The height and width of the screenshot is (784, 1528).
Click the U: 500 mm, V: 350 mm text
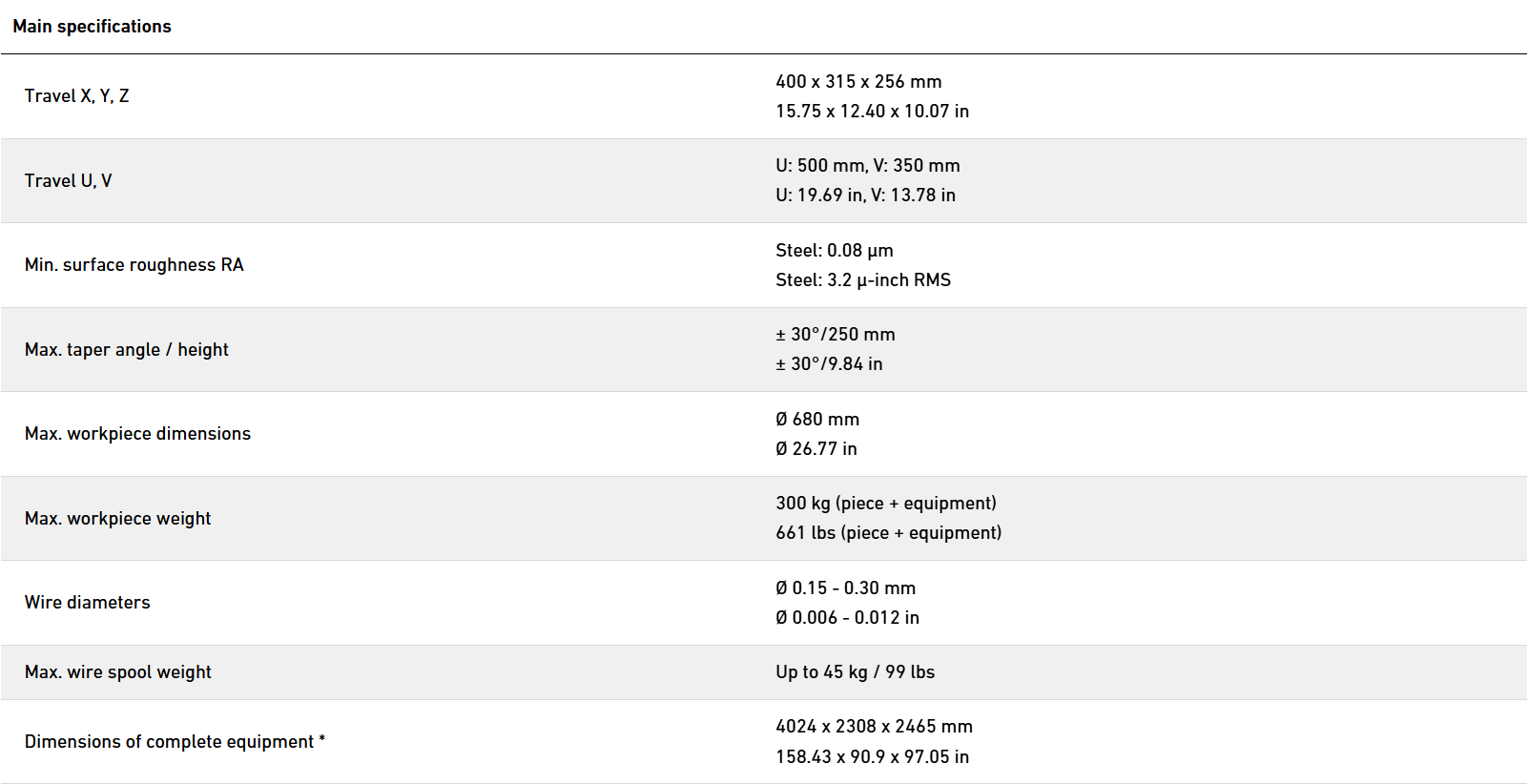[x=867, y=166]
